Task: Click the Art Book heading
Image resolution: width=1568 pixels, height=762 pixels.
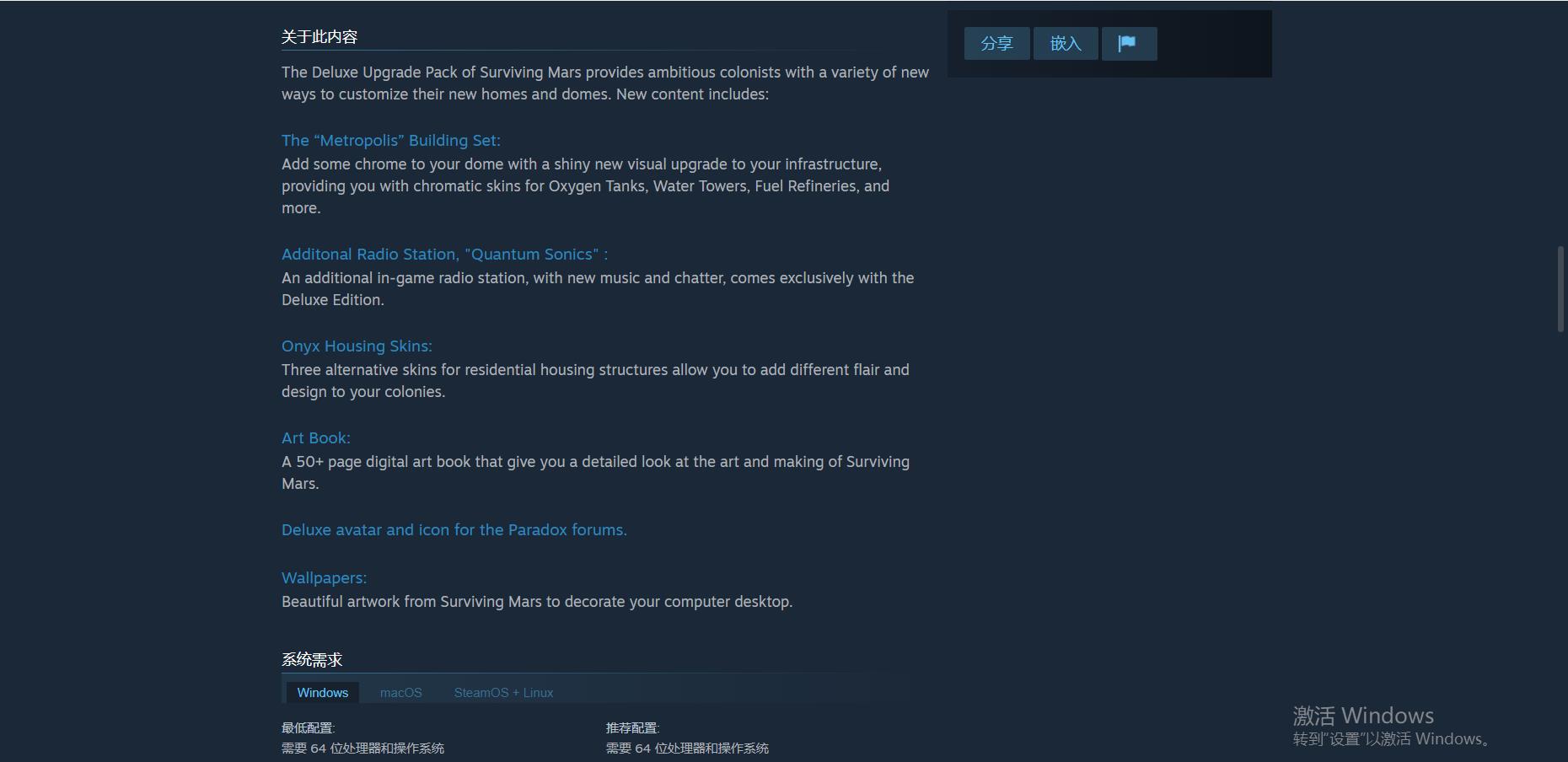Action: (316, 438)
